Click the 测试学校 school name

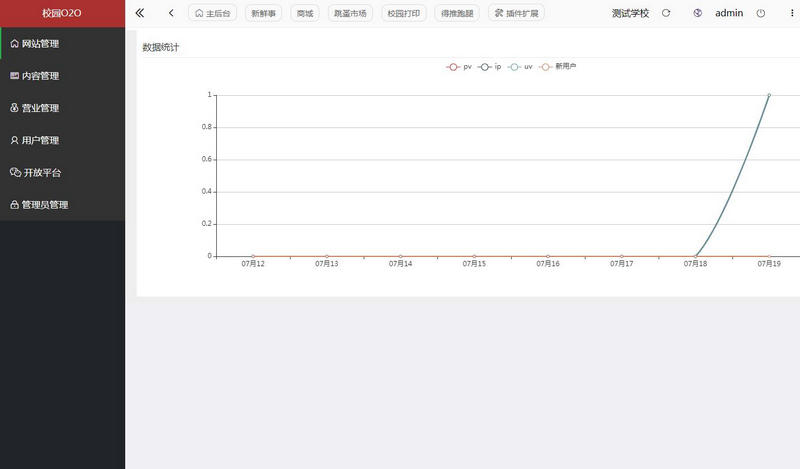tap(631, 13)
